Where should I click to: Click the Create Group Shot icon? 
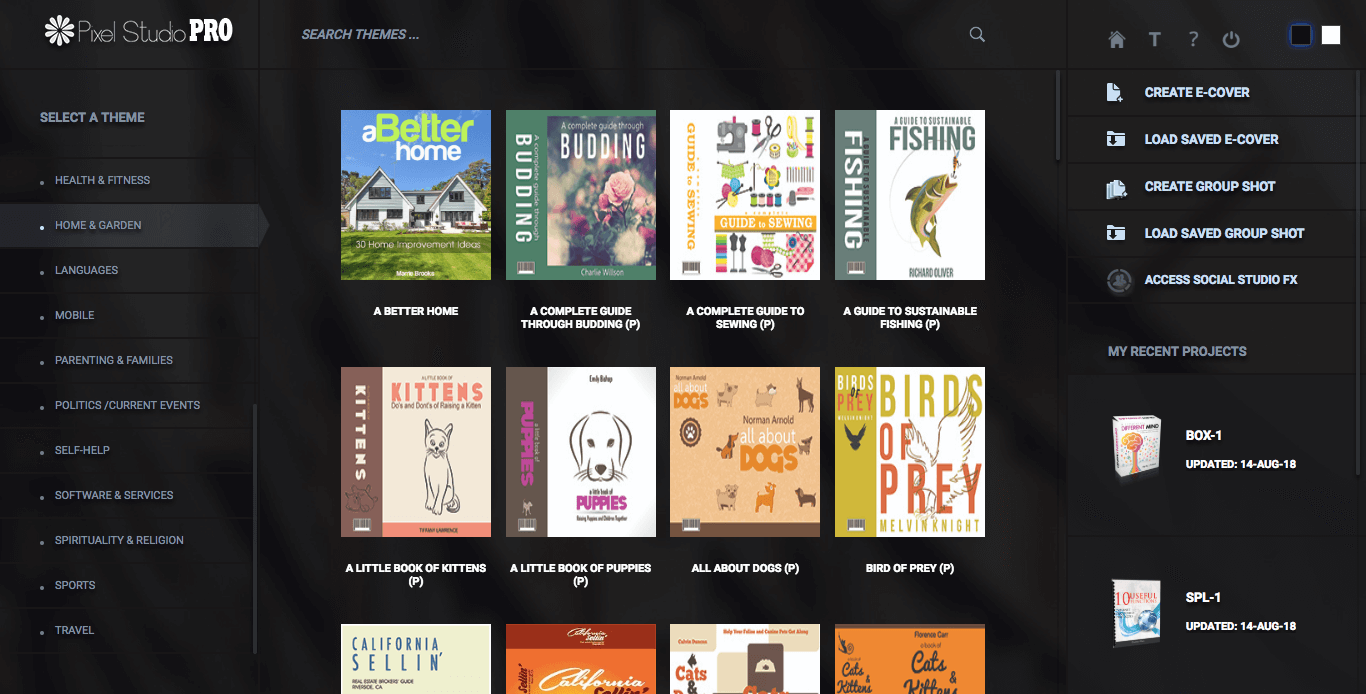click(x=1116, y=186)
